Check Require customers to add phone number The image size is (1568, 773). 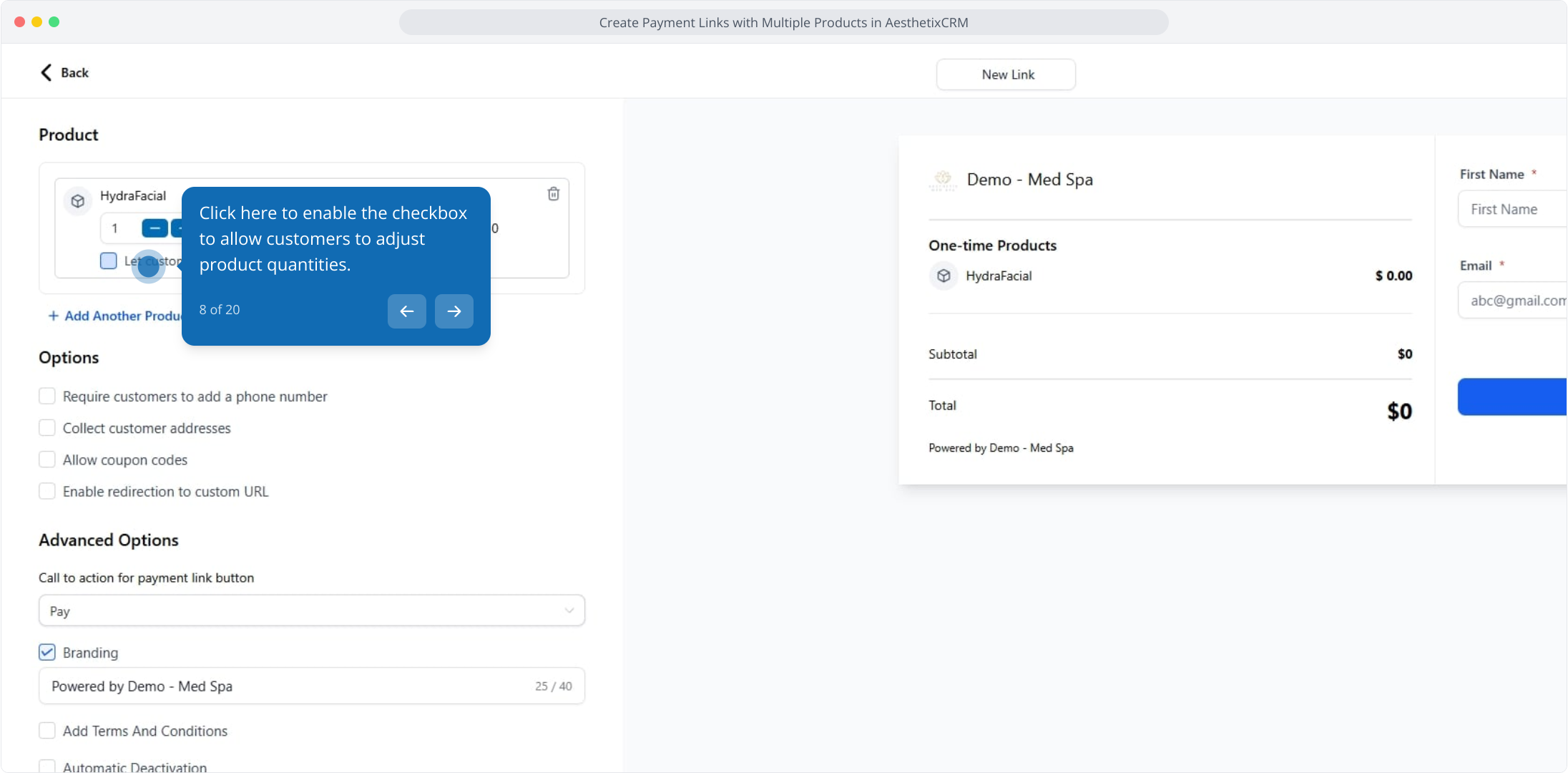47,396
